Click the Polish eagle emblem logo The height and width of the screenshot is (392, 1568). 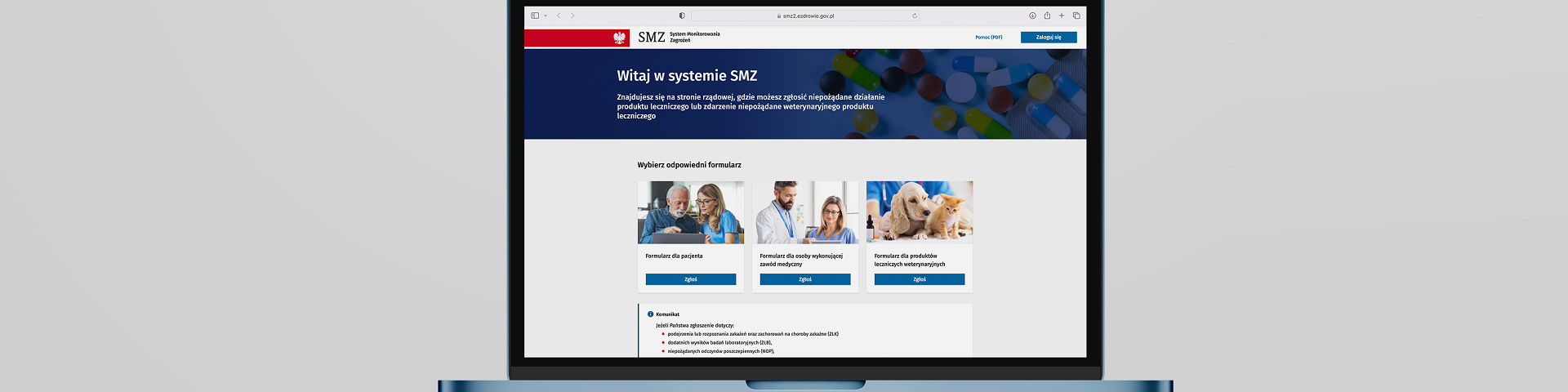[x=619, y=38]
